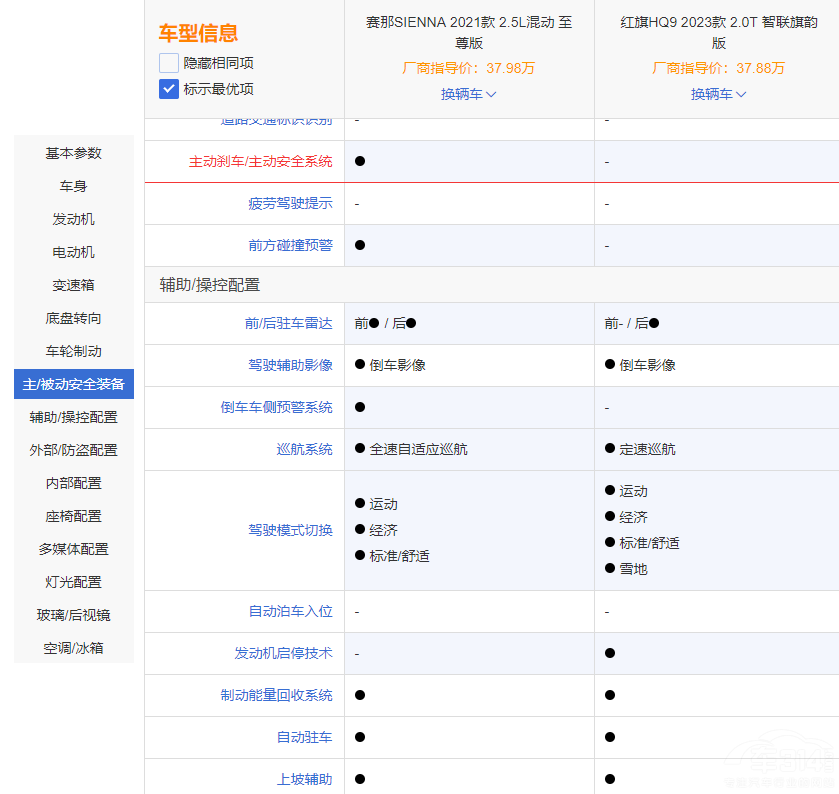
Task: Click 巡航系统 parameter link
Action: point(304,449)
